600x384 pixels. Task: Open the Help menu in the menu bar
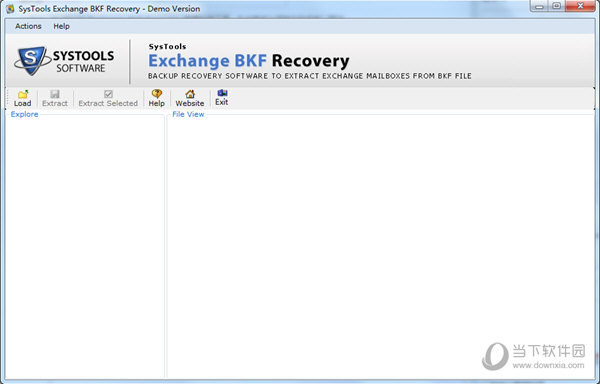pyautogui.click(x=61, y=26)
